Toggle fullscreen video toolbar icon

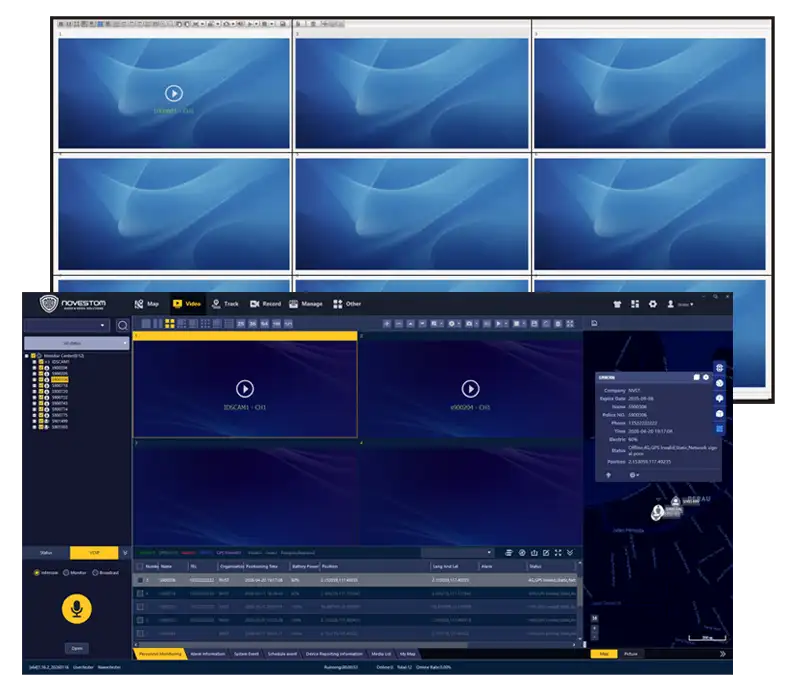570,324
